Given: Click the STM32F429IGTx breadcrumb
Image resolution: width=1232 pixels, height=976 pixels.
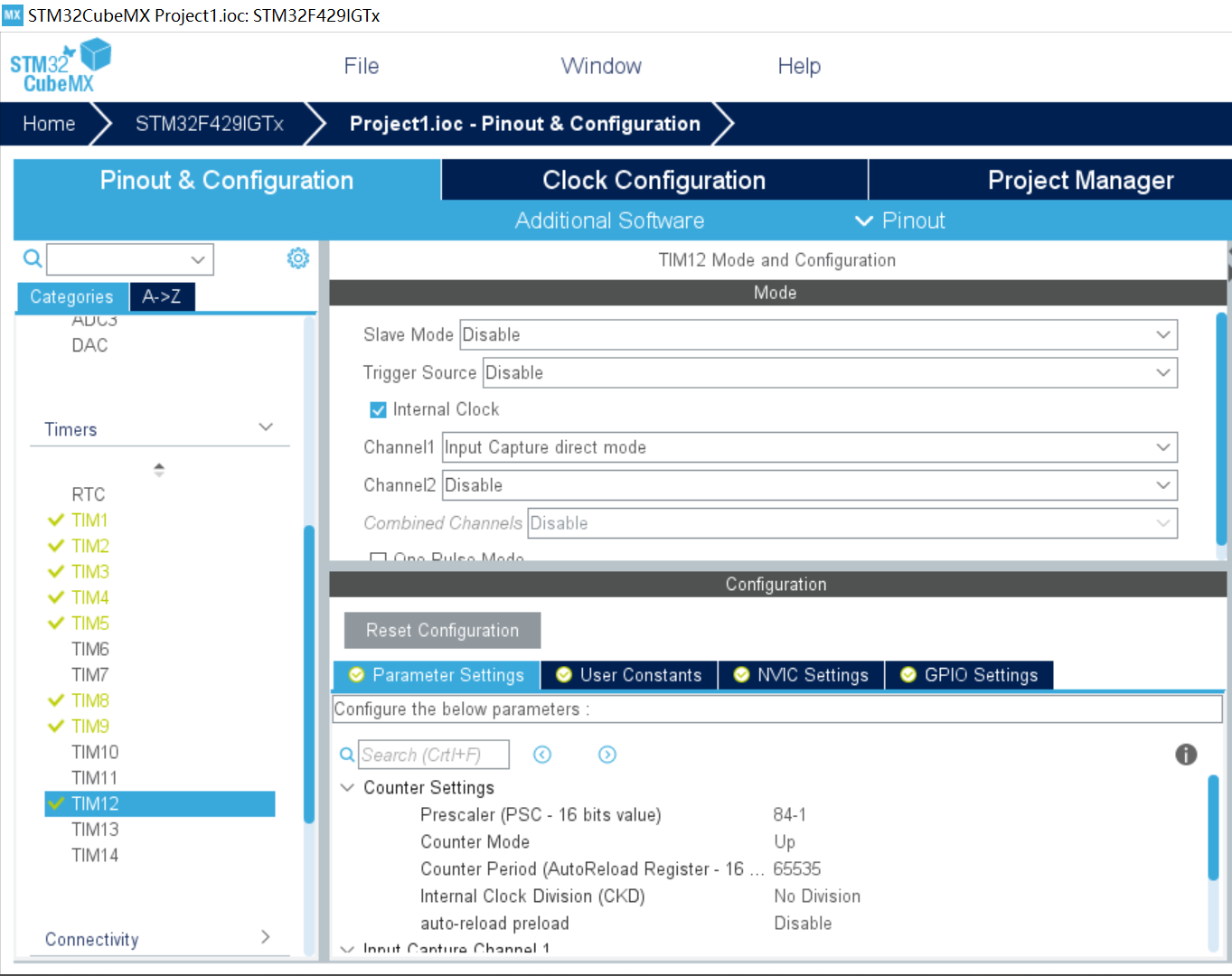Looking at the screenshot, I should pos(210,124).
